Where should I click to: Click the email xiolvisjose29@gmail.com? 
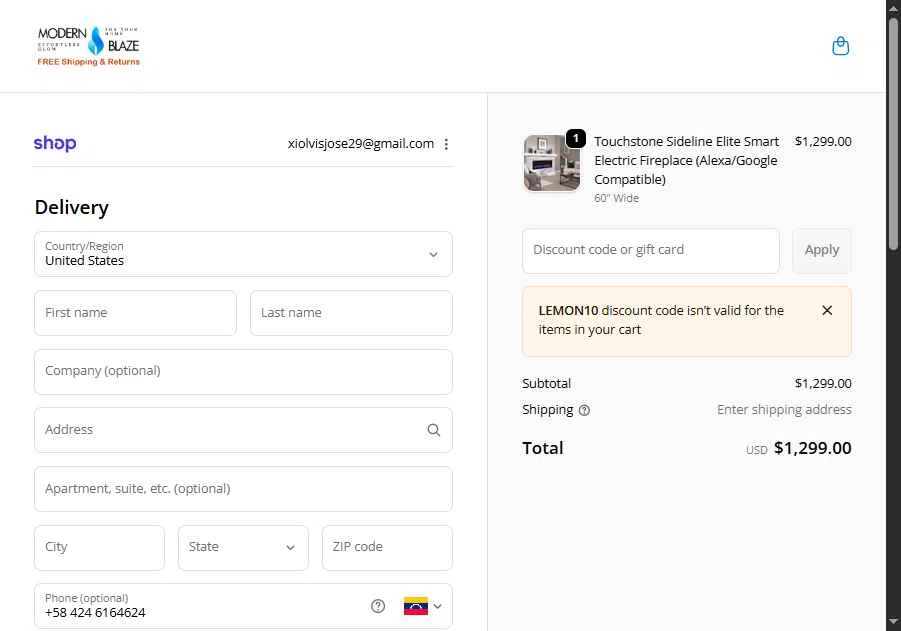361,144
